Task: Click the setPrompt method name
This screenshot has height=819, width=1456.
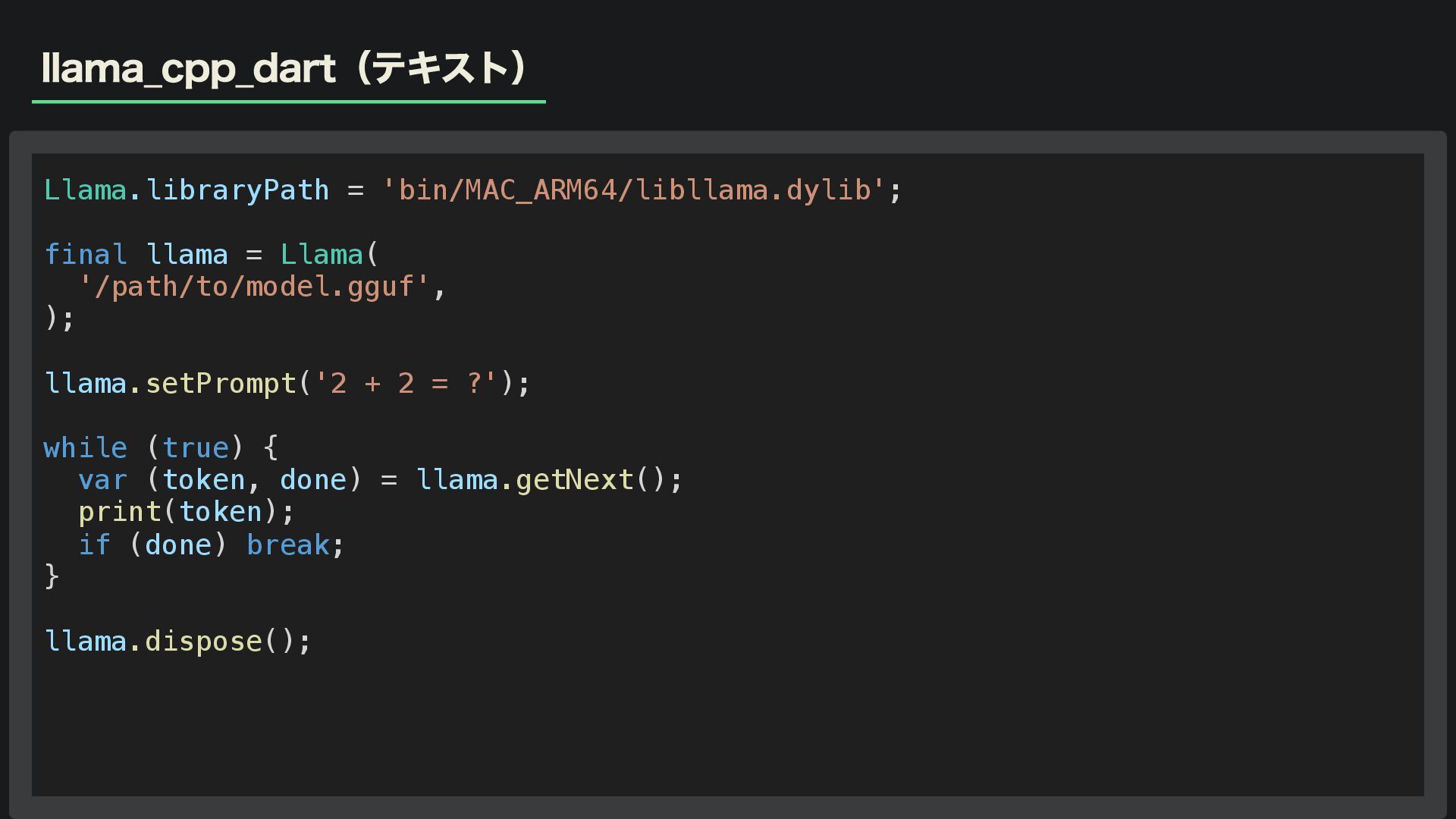Action: coord(221,384)
